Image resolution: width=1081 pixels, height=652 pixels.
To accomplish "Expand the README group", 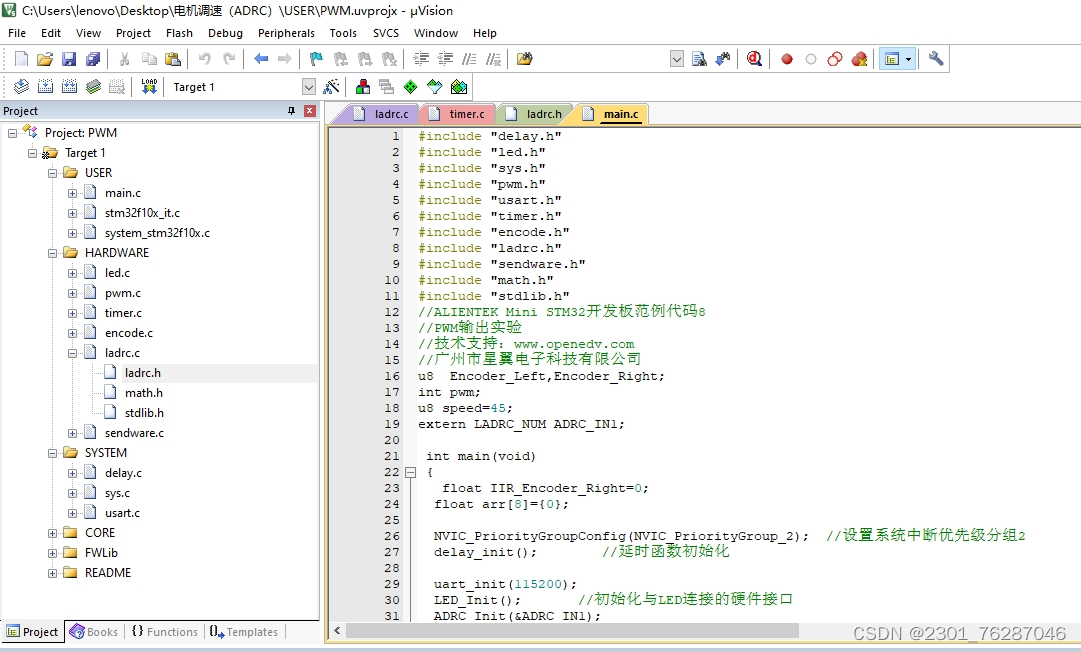I will 52,573.
